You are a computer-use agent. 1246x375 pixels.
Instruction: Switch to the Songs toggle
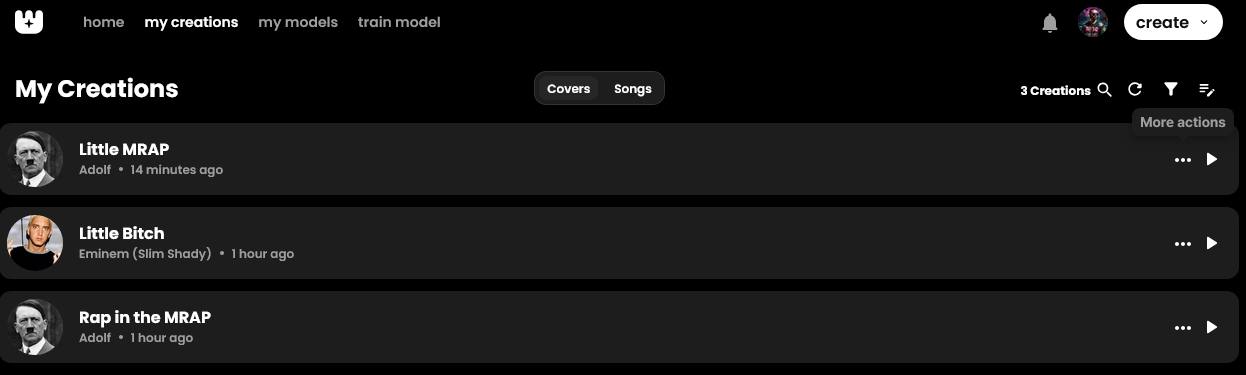[x=633, y=89]
